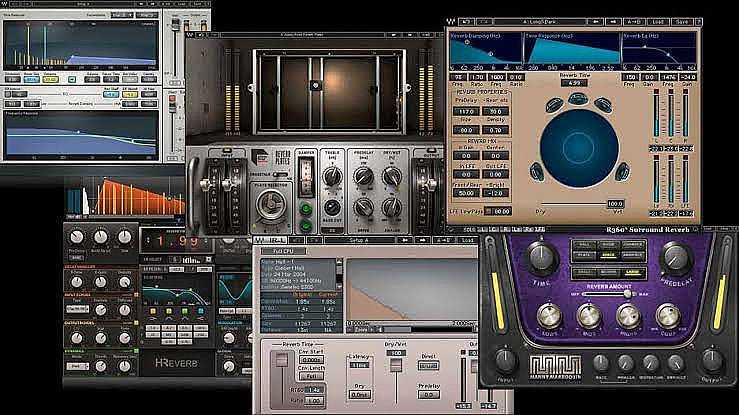Click Waves logo in R360 toolbar
This screenshot has height=415, width=739.
tap(451, 22)
